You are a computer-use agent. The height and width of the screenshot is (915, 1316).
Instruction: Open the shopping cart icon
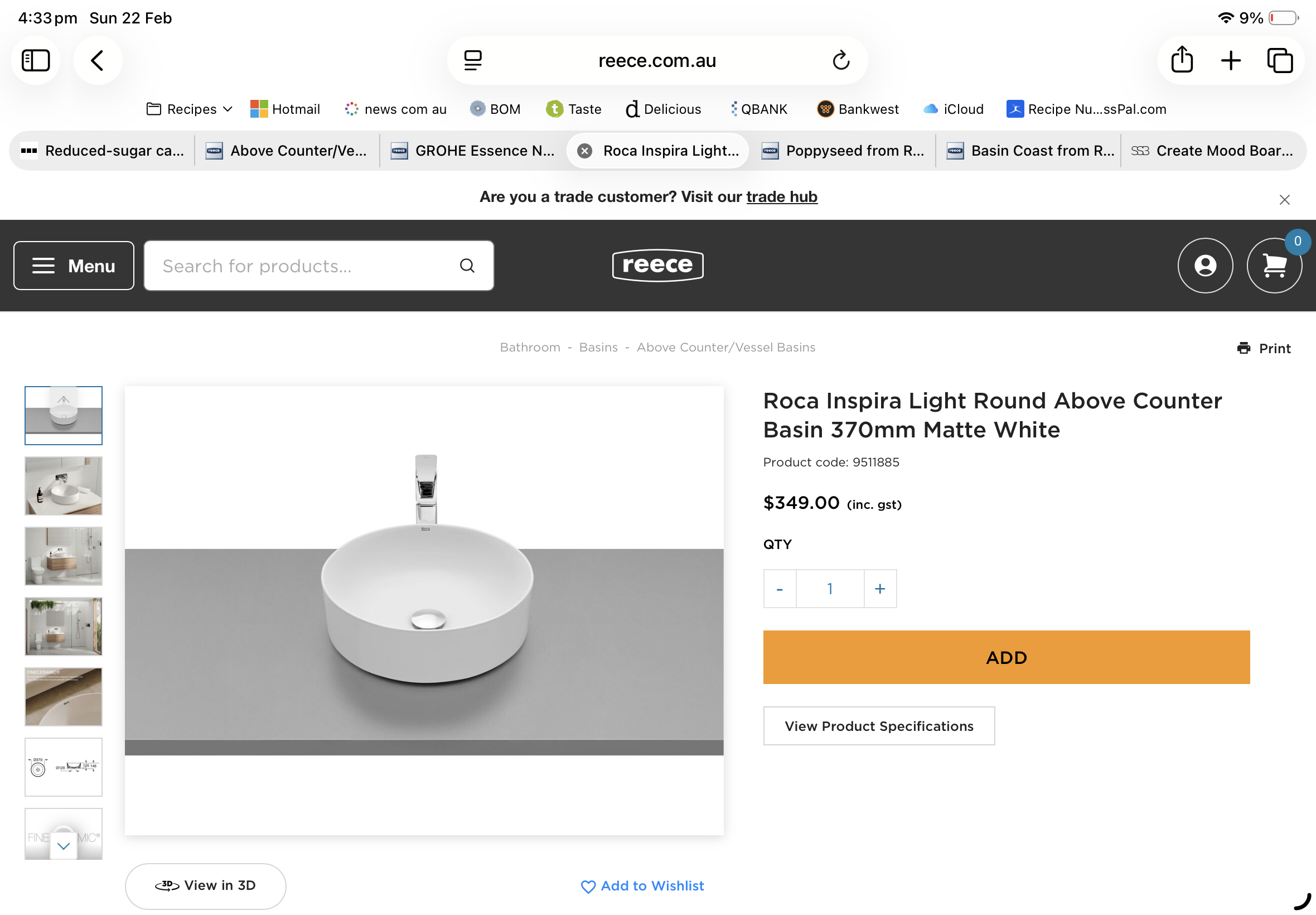click(x=1274, y=266)
